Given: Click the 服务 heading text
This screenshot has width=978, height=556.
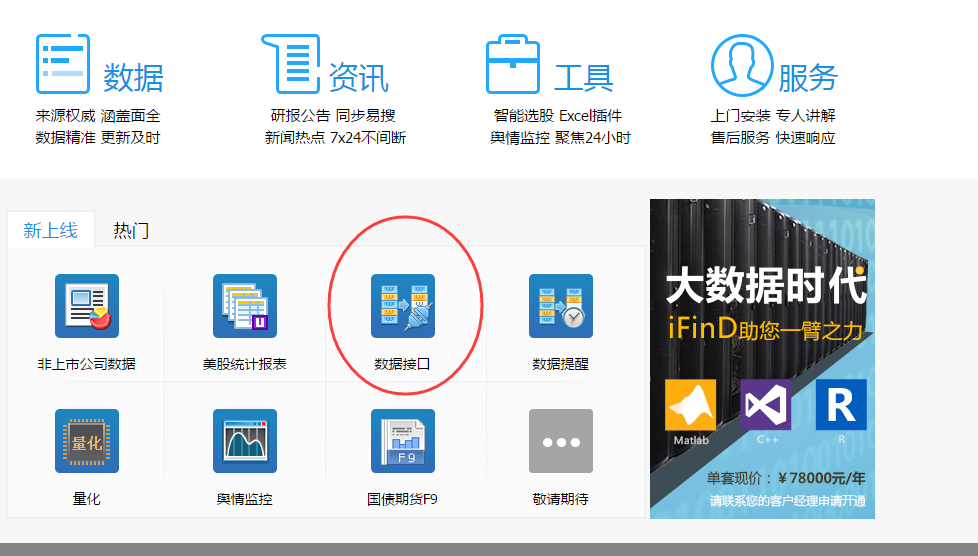Looking at the screenshot, I should point(808,78).
